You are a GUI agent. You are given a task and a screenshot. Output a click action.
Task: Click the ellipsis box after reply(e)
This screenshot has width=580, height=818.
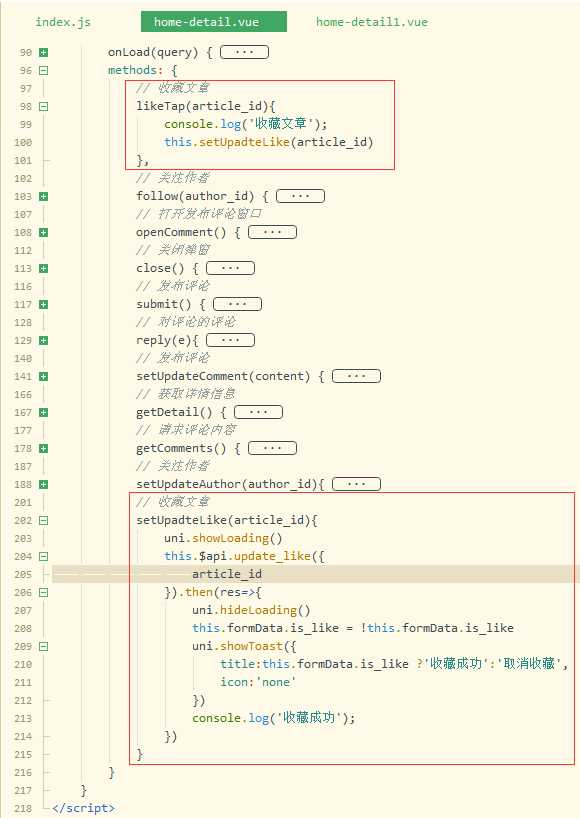click(x=230, y=340)
